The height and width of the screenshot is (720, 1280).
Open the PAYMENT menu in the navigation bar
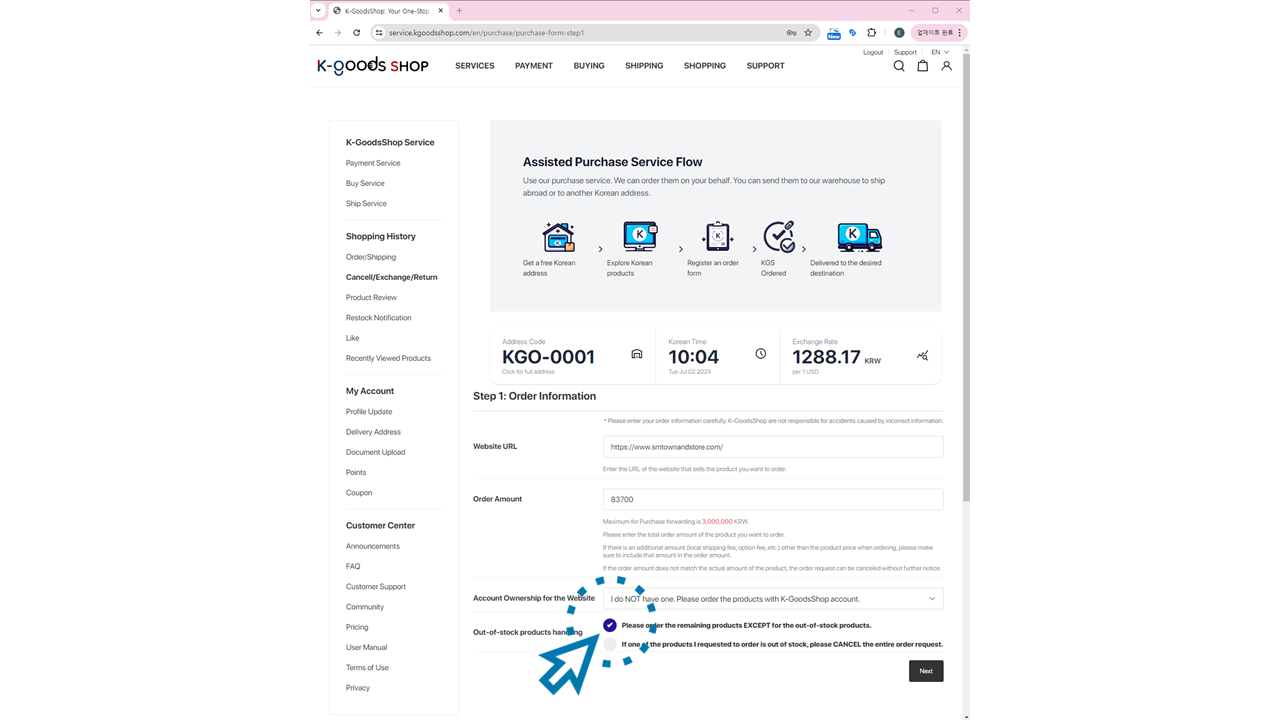coord(533,66)
